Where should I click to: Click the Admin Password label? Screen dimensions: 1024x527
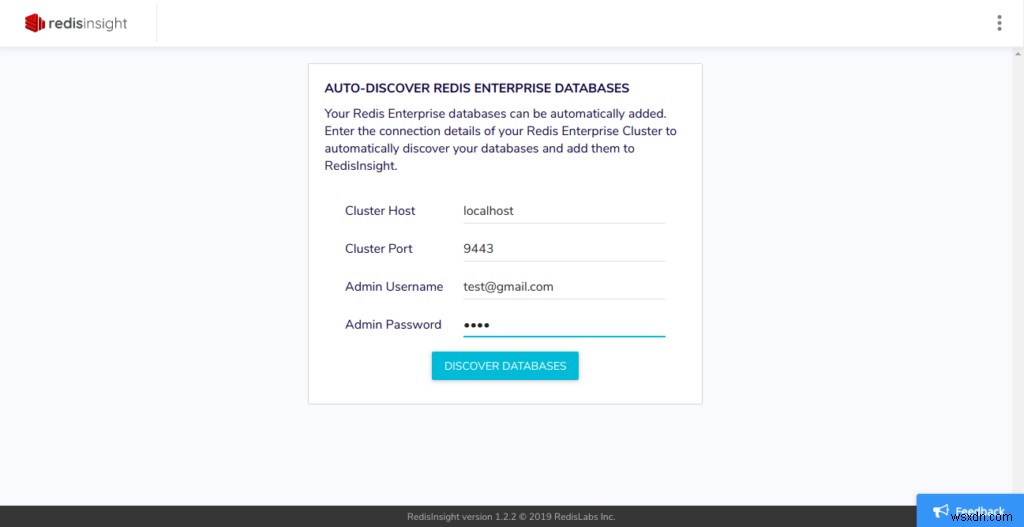(x=393, y=325)
